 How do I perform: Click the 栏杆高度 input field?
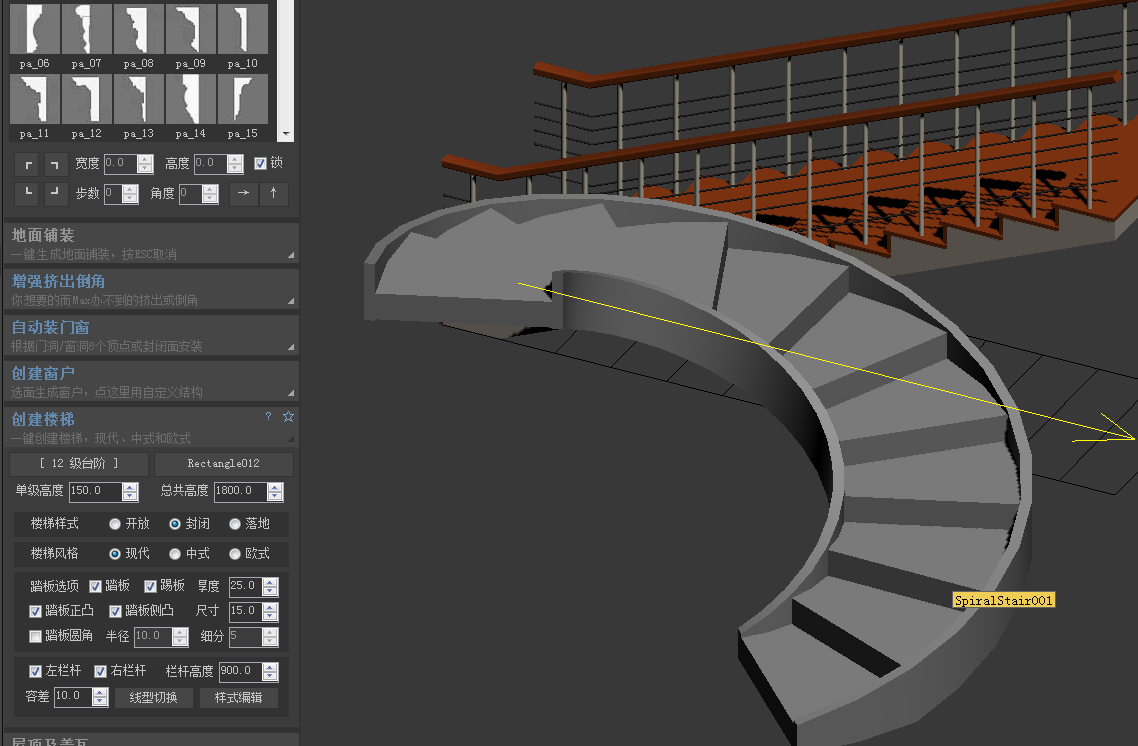240,671
